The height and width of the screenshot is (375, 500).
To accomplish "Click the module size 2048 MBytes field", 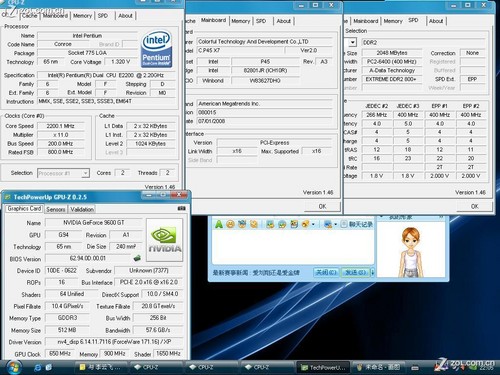I will point(392,53).
